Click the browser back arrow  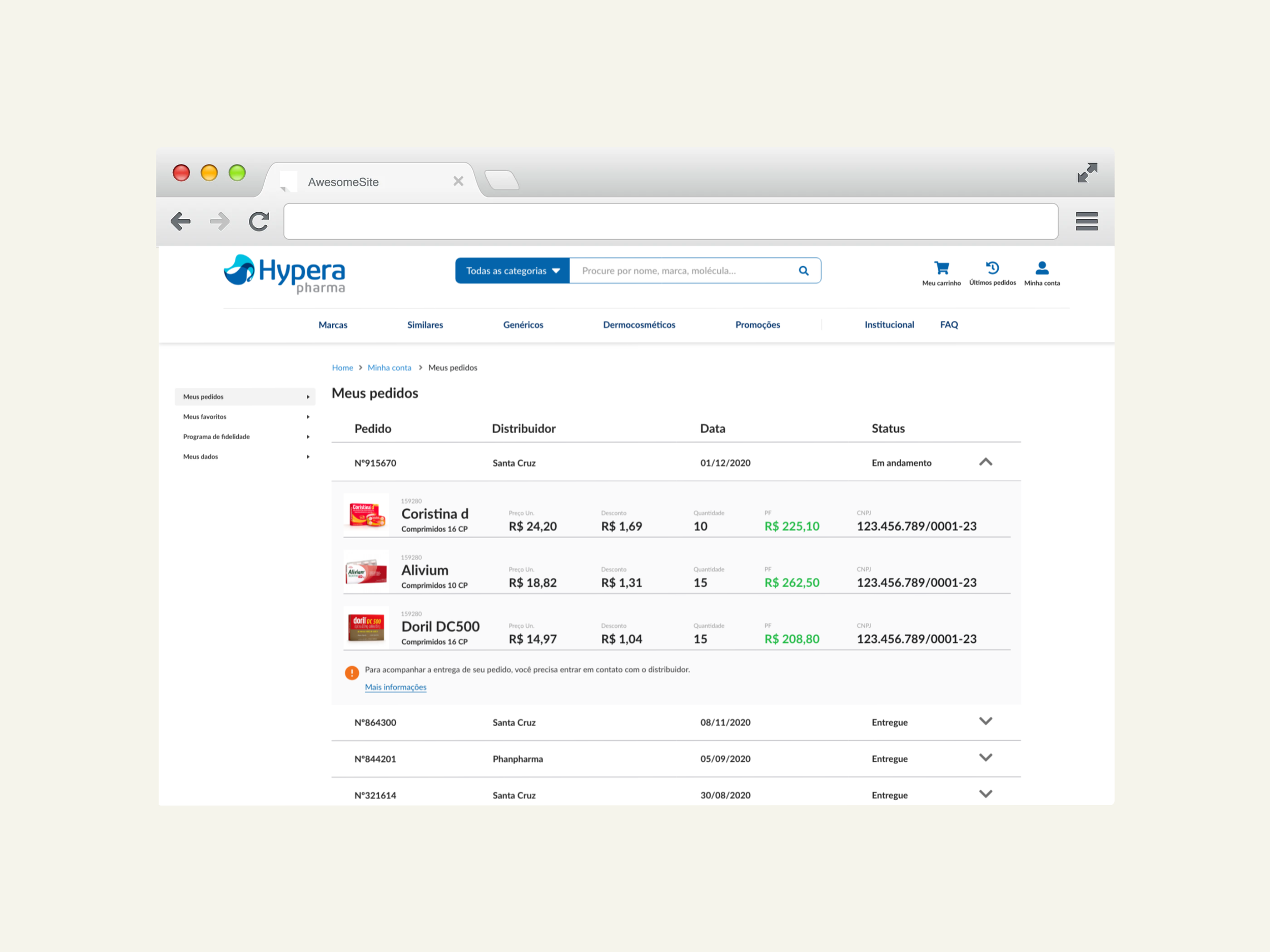181,221
